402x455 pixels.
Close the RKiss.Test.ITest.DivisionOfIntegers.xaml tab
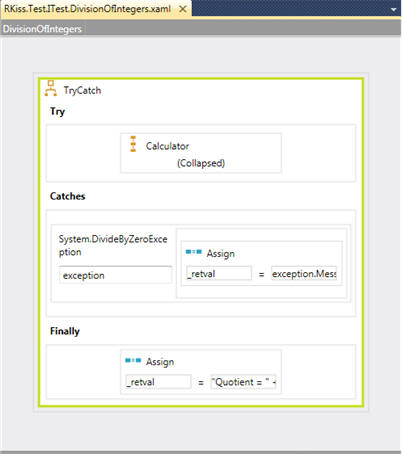[183, 9]
